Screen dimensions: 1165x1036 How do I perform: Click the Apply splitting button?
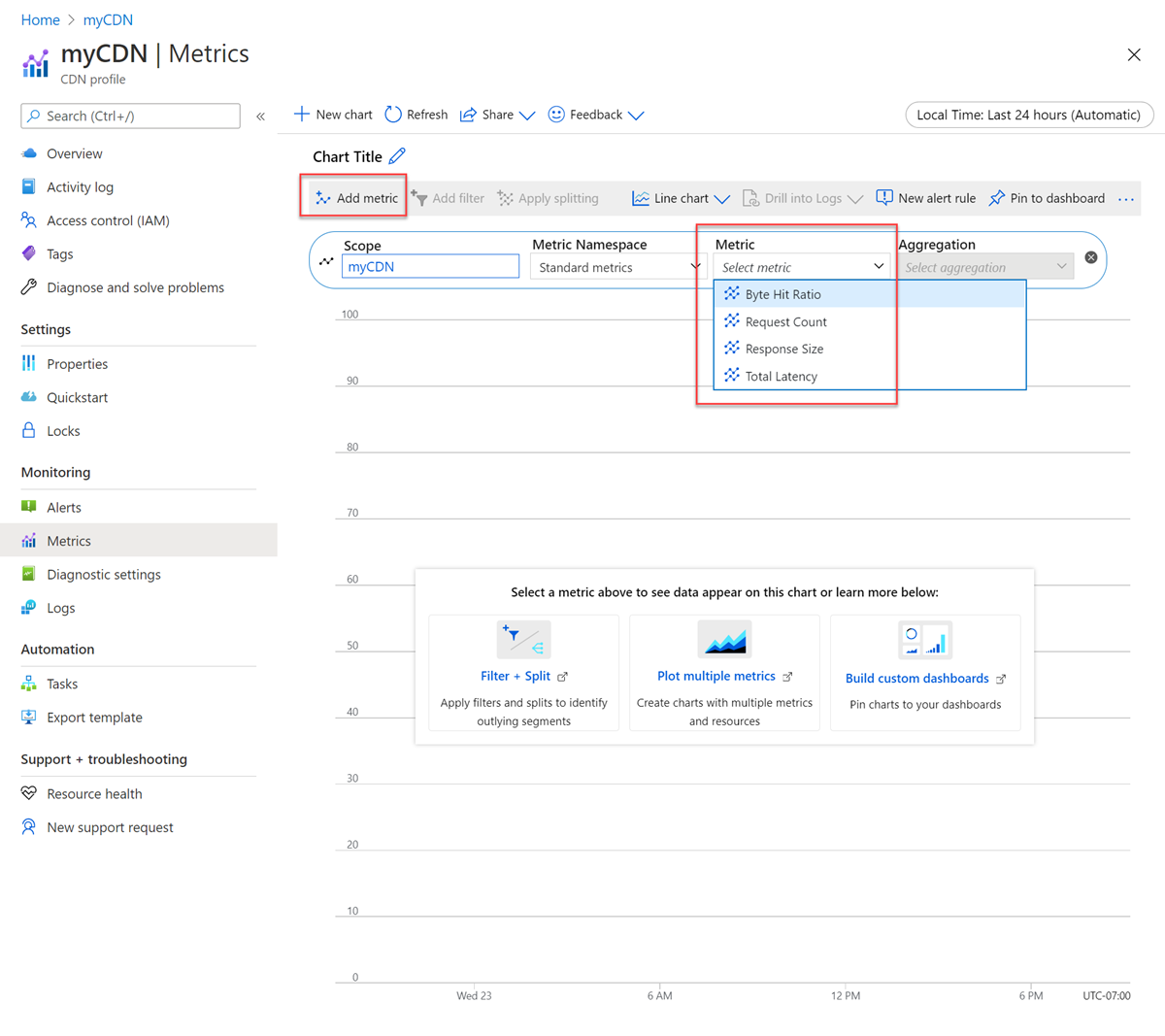click(x=549, y=198)
